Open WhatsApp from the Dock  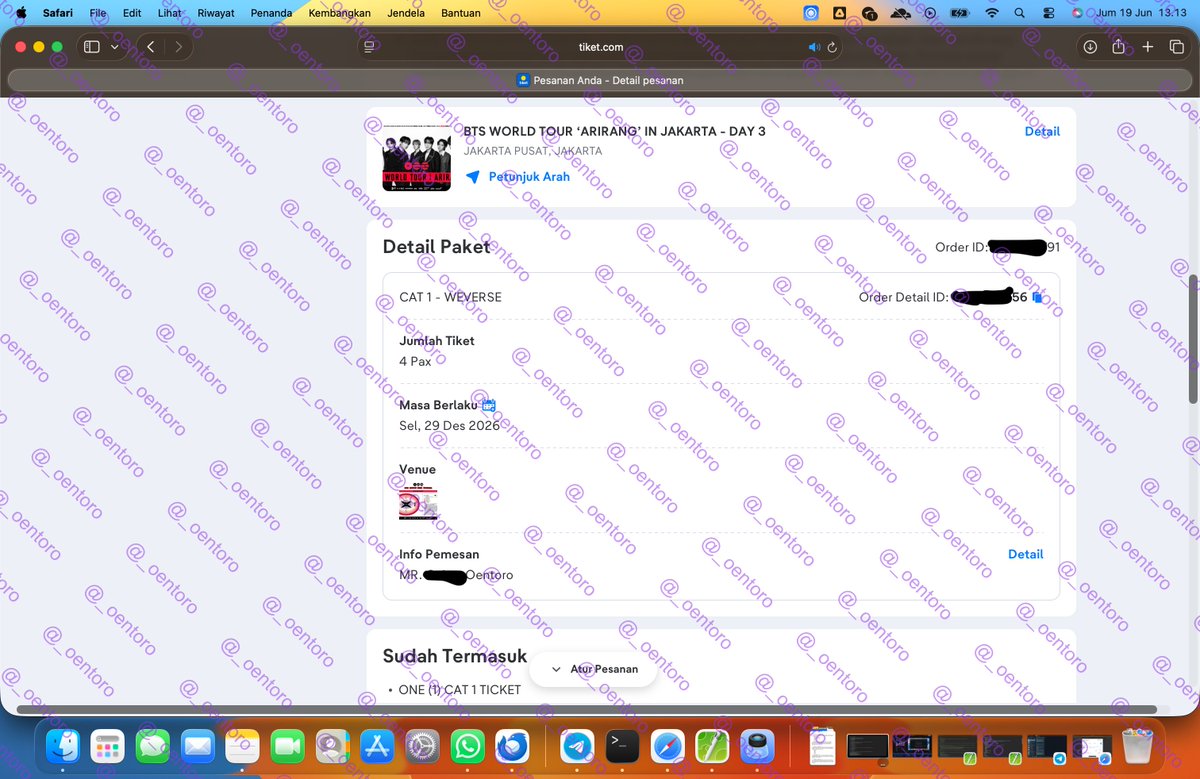467,746
